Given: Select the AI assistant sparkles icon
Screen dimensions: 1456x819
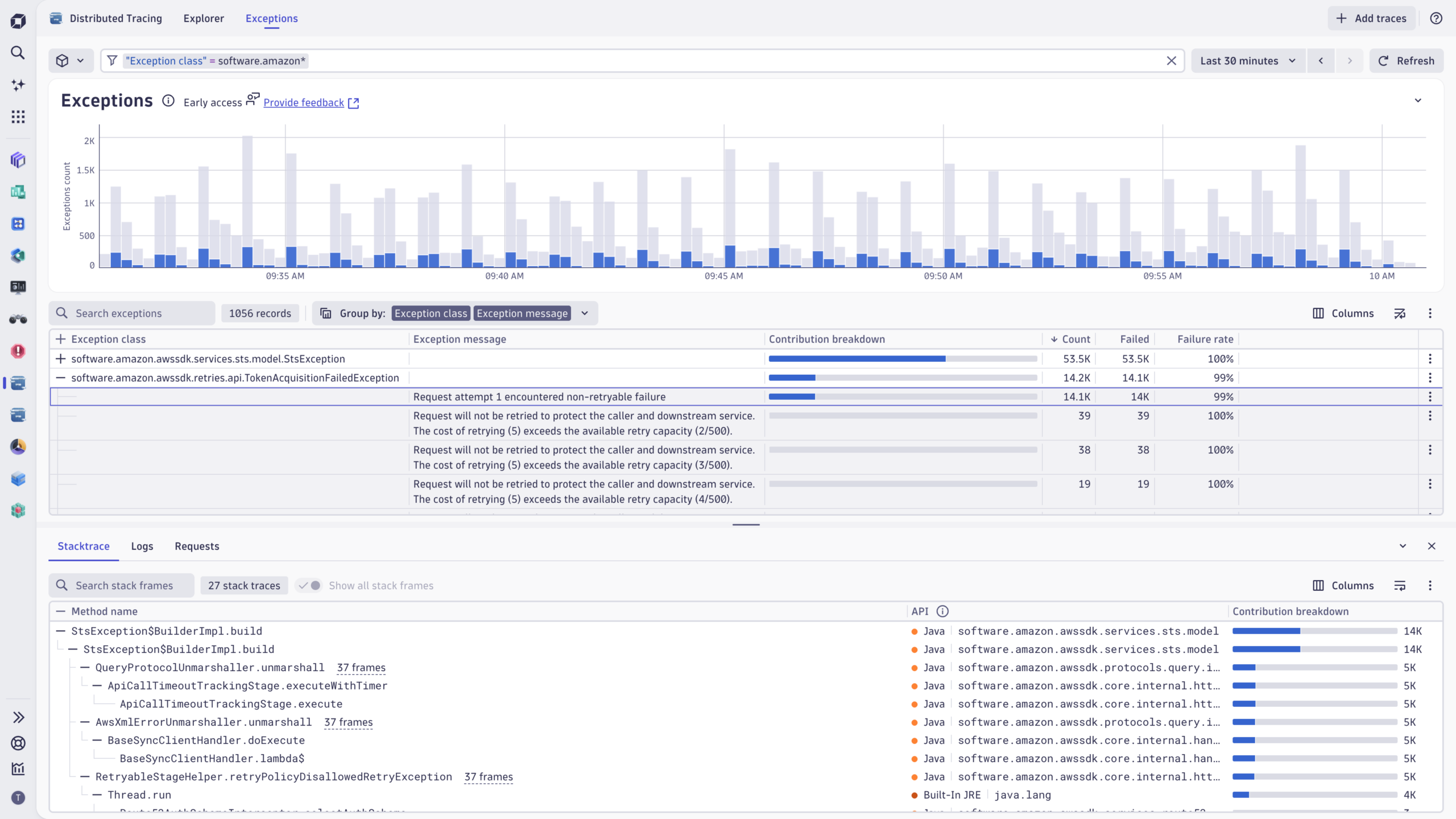Looking at the screenshot, I should [18, 84].
